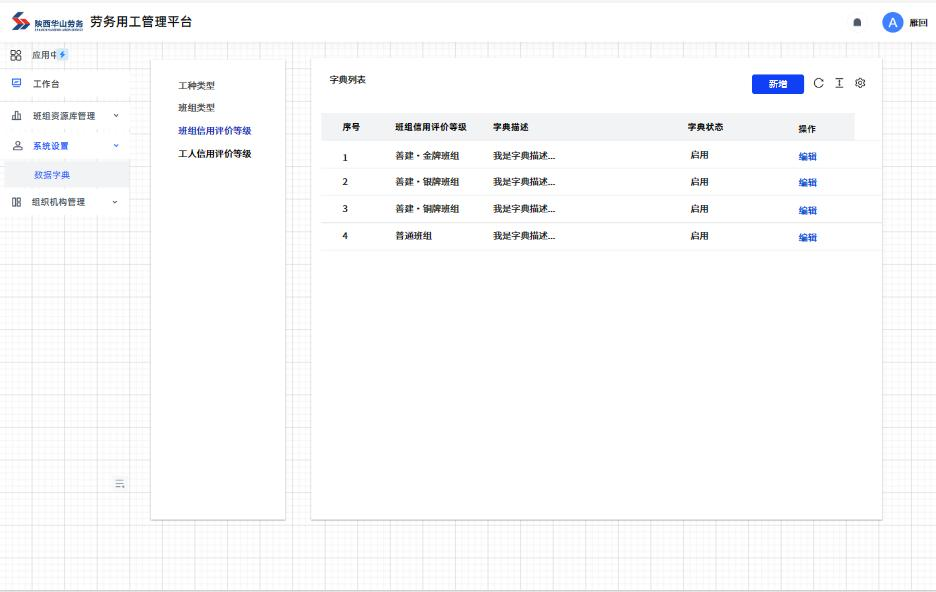Collapse the 系统设置 menu chevron

coord(116,146)
